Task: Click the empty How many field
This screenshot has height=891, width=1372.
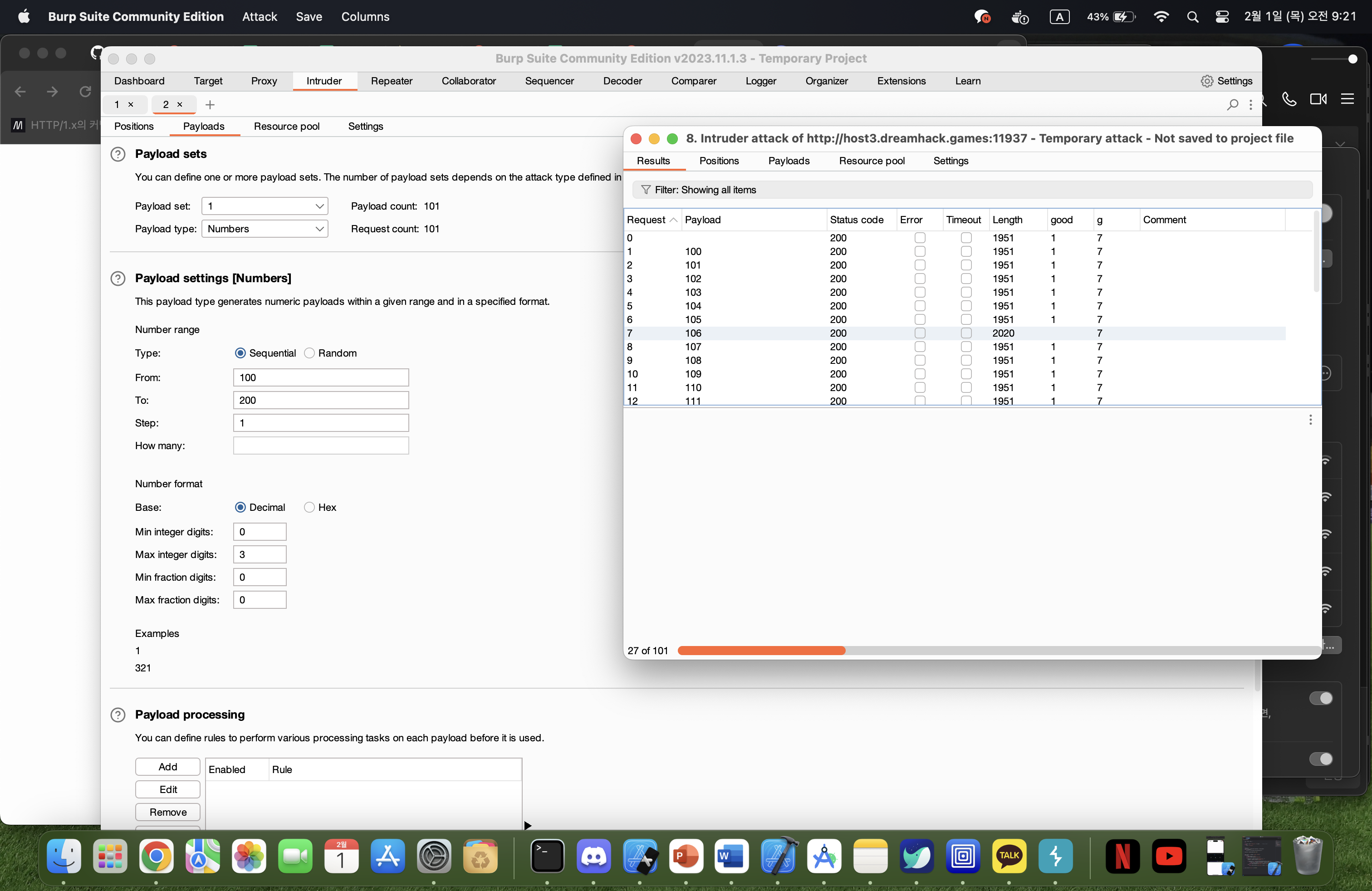Action: (x=320, y=446)
